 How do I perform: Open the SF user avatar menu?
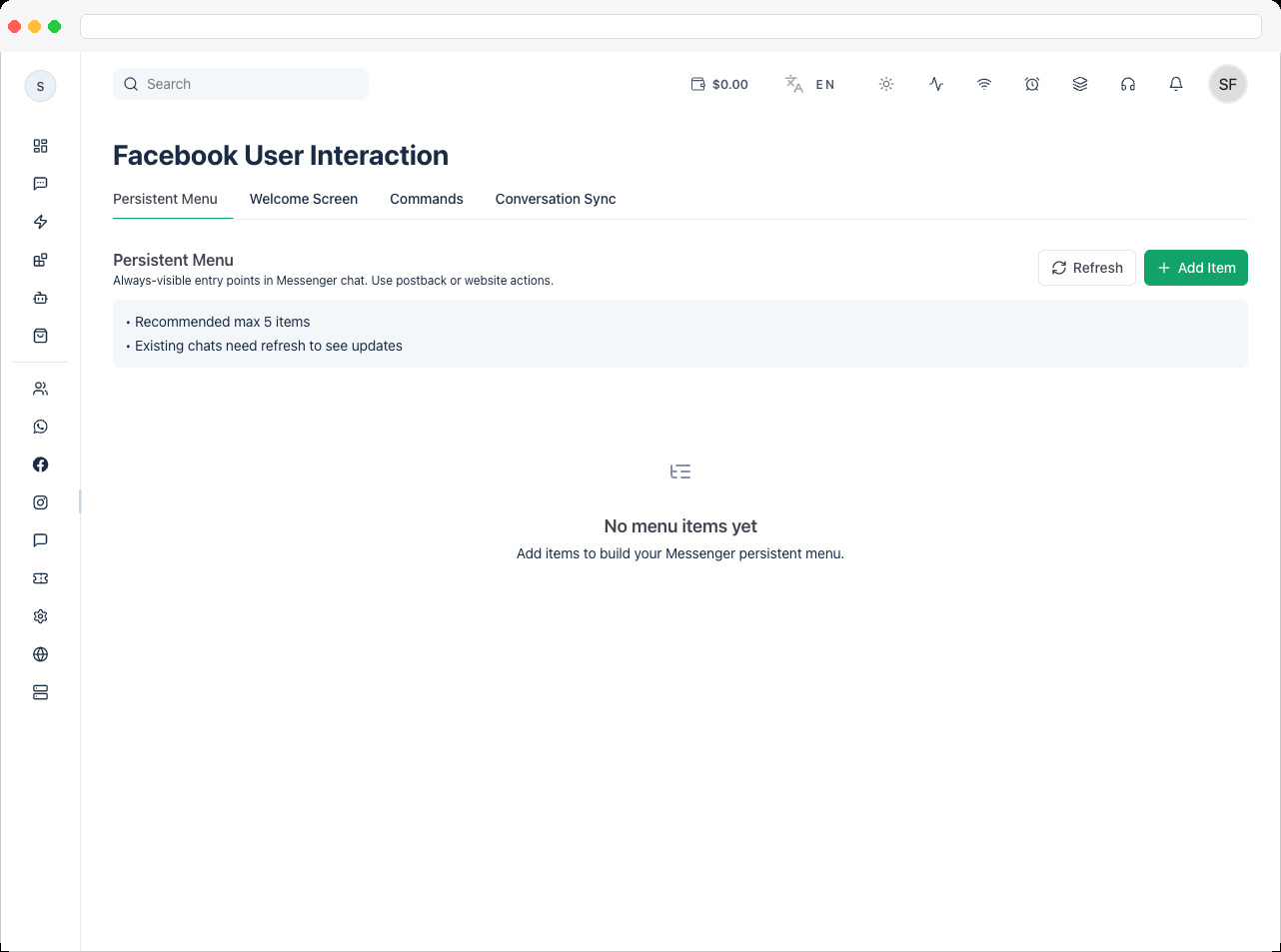click(x=1228, y=84)
